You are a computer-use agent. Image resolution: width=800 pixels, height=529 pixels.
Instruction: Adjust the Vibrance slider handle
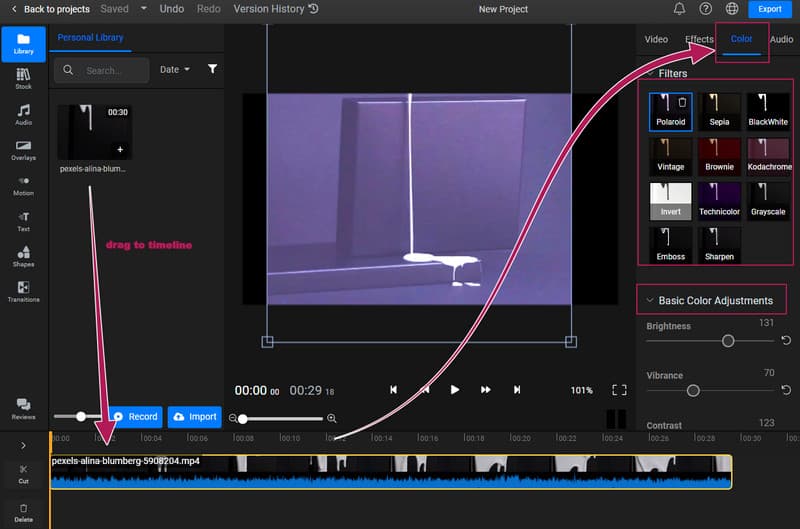point(692,391)
